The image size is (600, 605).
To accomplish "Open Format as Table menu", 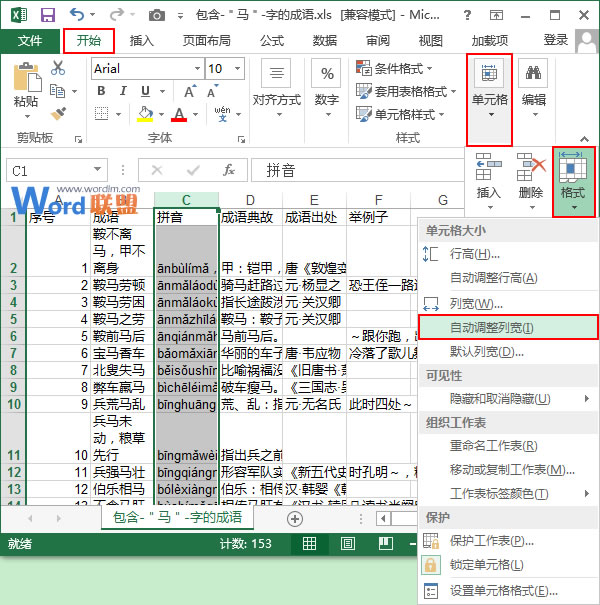I will [406, 91].
